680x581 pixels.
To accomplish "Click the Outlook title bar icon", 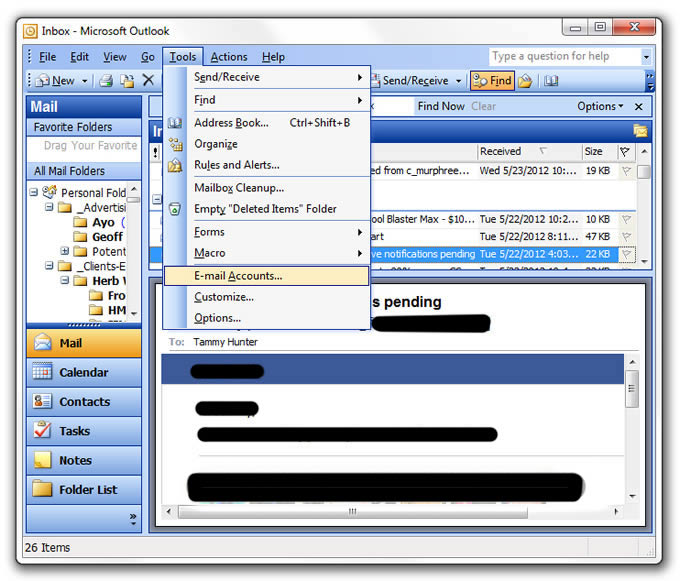I will pyautogui.click(x=30, y=31).
